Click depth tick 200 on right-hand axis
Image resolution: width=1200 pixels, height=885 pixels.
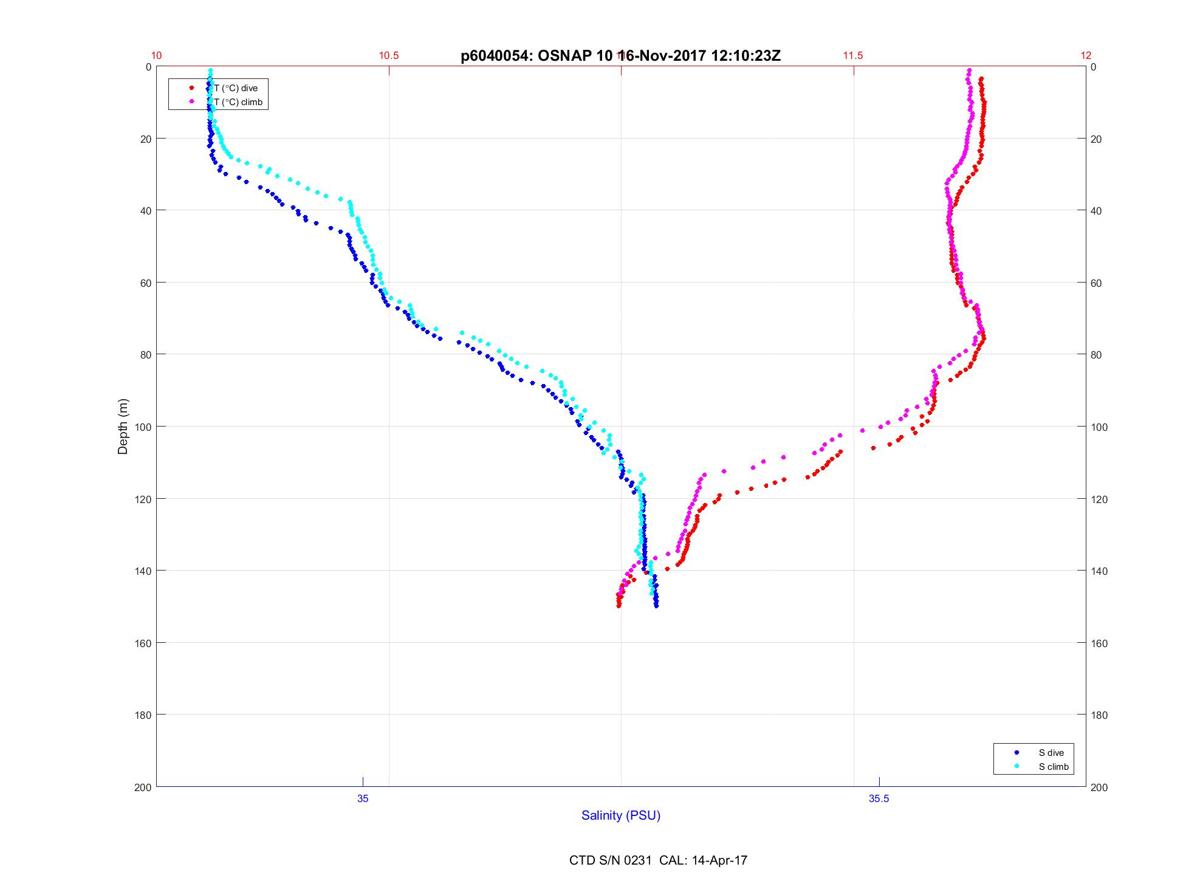1100,787
